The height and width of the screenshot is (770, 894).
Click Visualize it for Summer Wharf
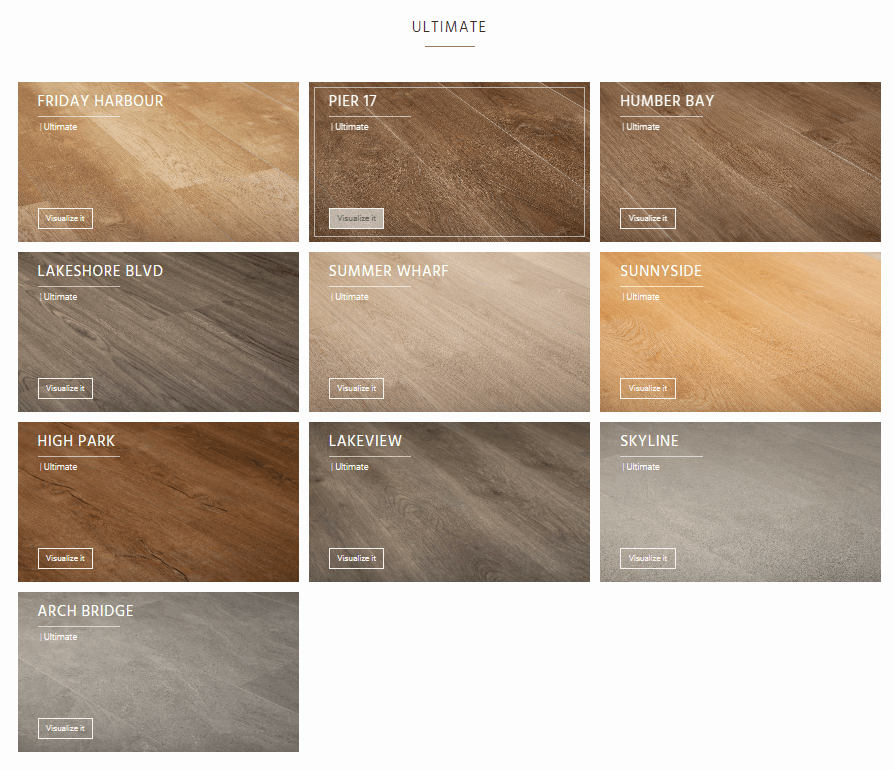(355, 388)
